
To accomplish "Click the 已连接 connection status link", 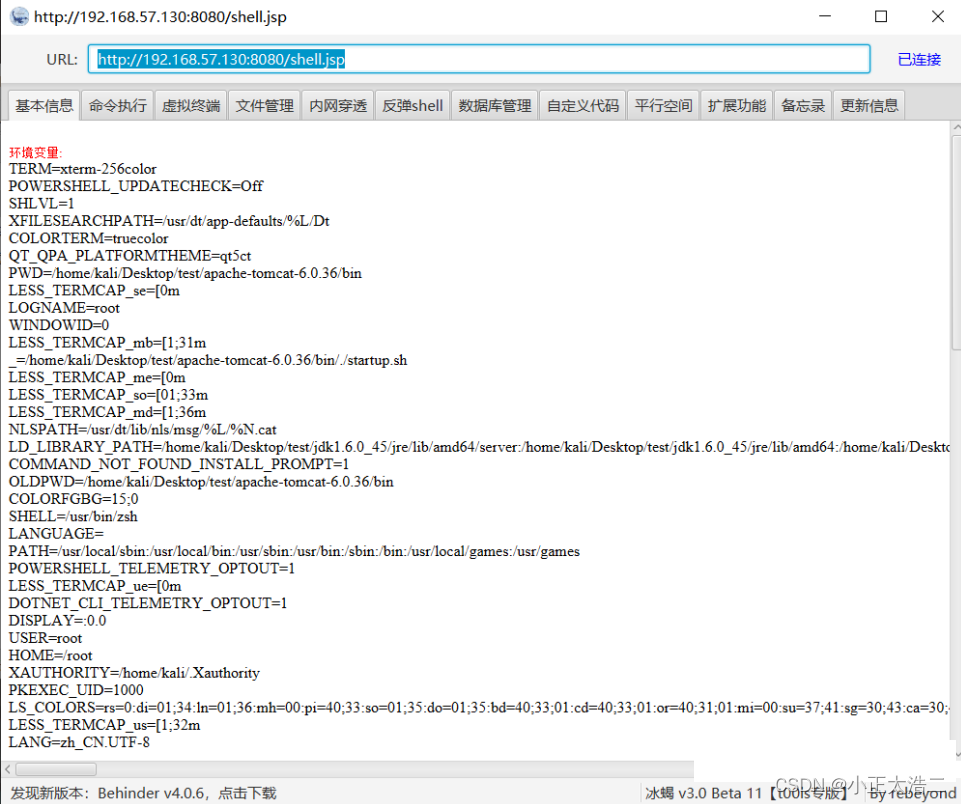I will click(918, 59).
